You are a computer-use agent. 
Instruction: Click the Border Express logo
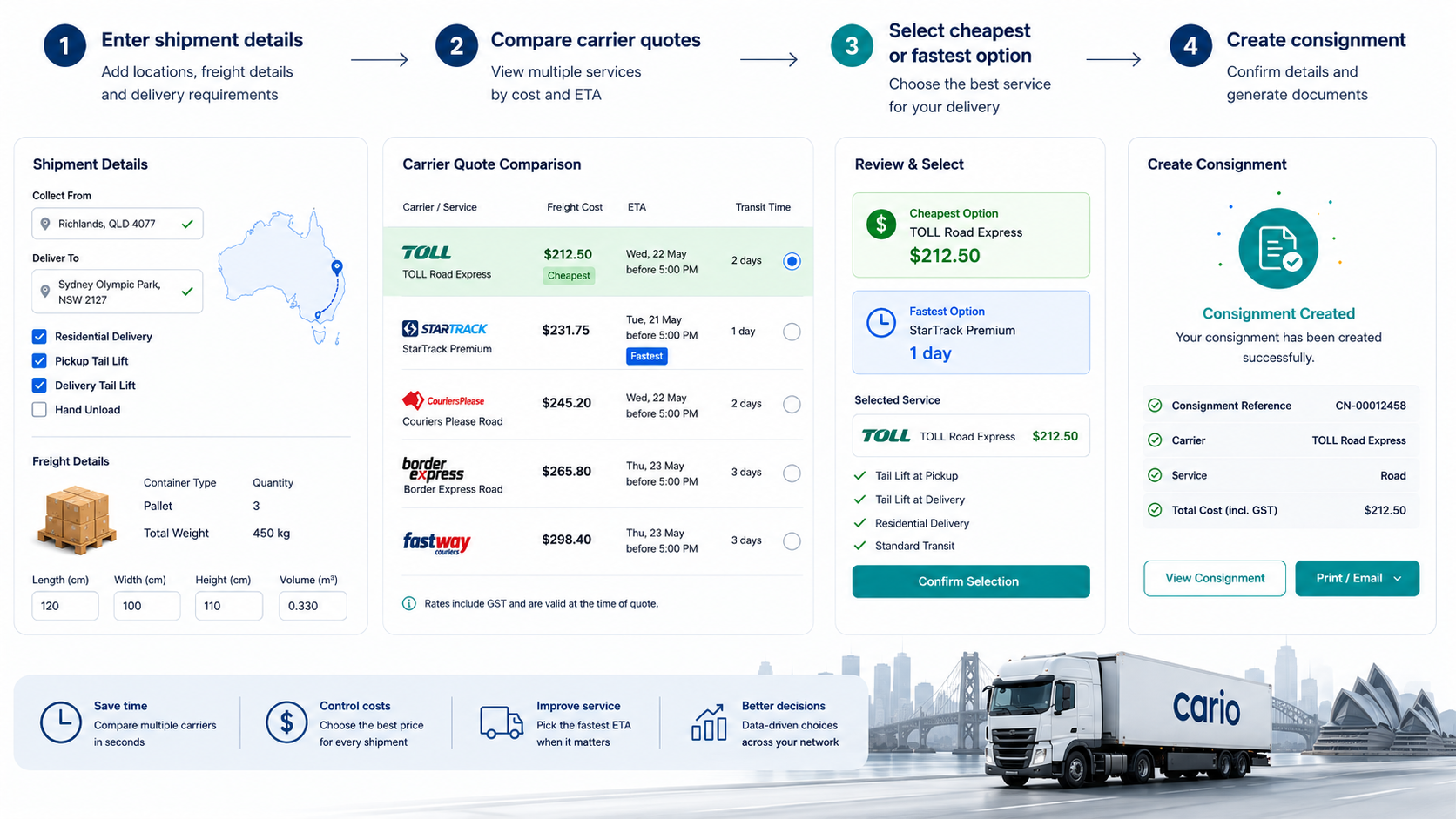433,469
